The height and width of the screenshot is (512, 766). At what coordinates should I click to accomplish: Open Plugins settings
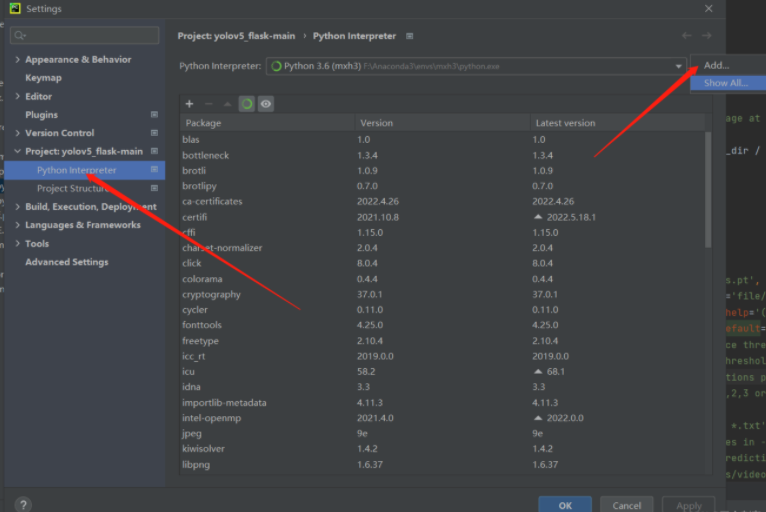(42, 115)
